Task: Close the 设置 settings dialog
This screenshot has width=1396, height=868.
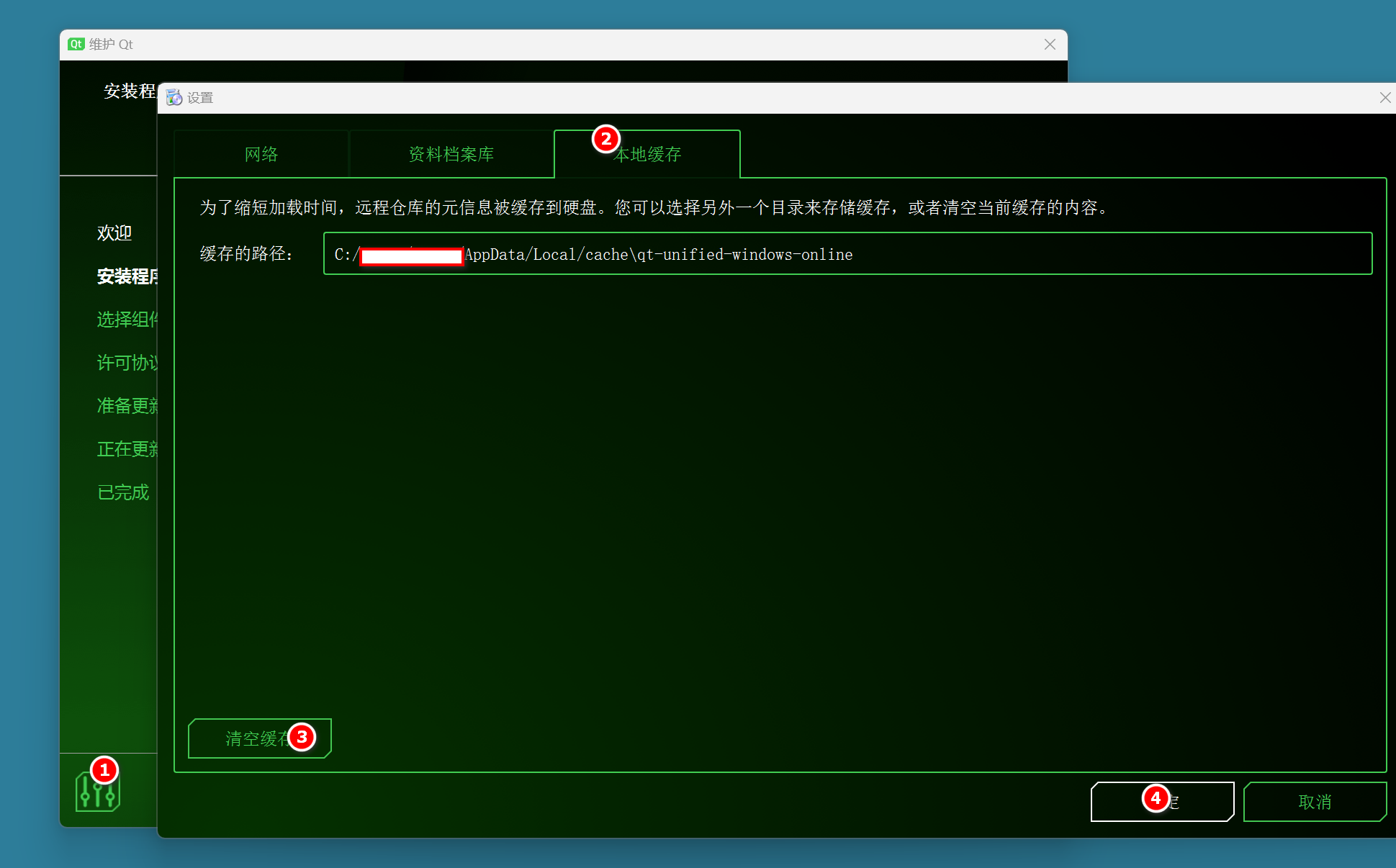Action: point(1384,98)
